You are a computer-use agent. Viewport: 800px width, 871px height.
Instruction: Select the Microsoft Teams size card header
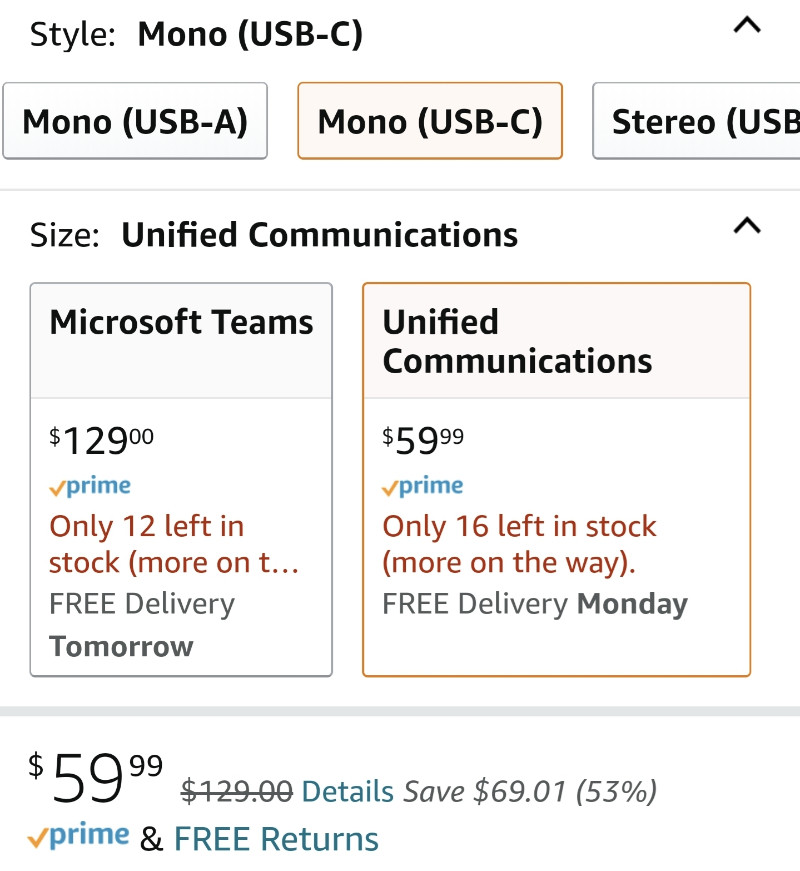[181, 341]
